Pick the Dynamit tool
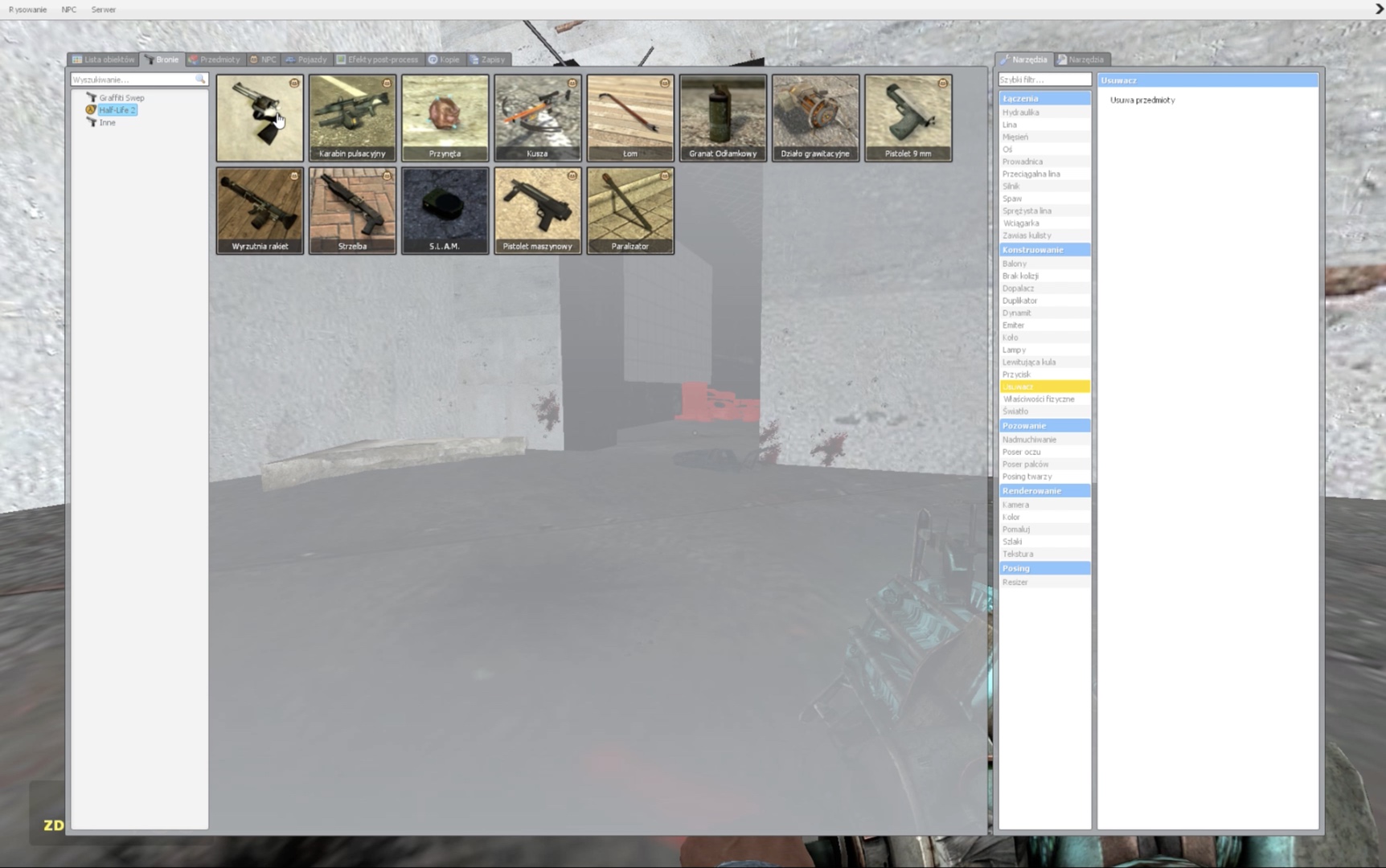 (x=1044, y=313)
